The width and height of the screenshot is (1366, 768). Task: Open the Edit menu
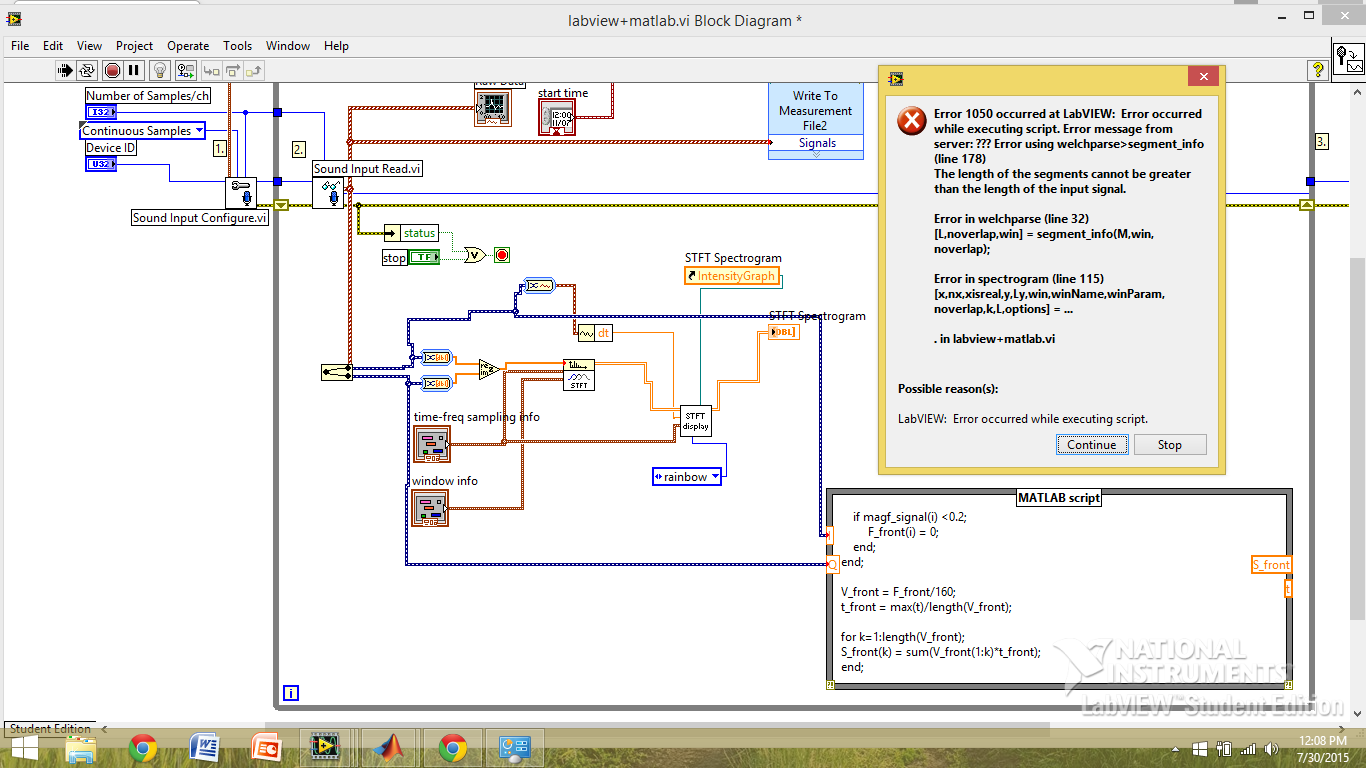point(53,46)
